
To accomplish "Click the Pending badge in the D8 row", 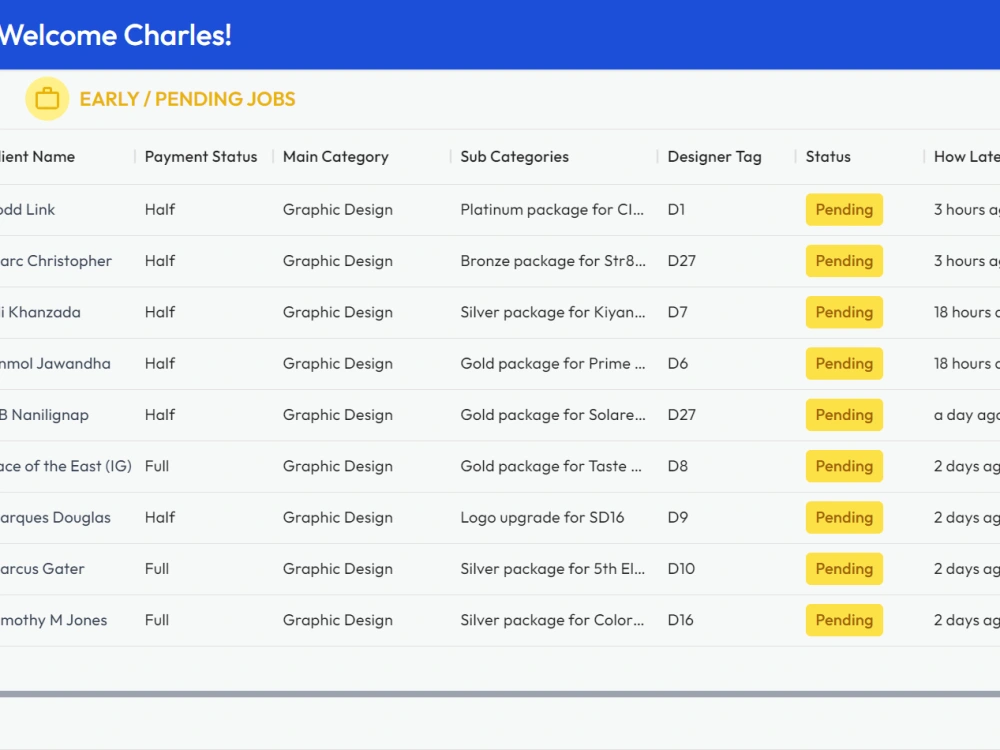I will [844, 466].
